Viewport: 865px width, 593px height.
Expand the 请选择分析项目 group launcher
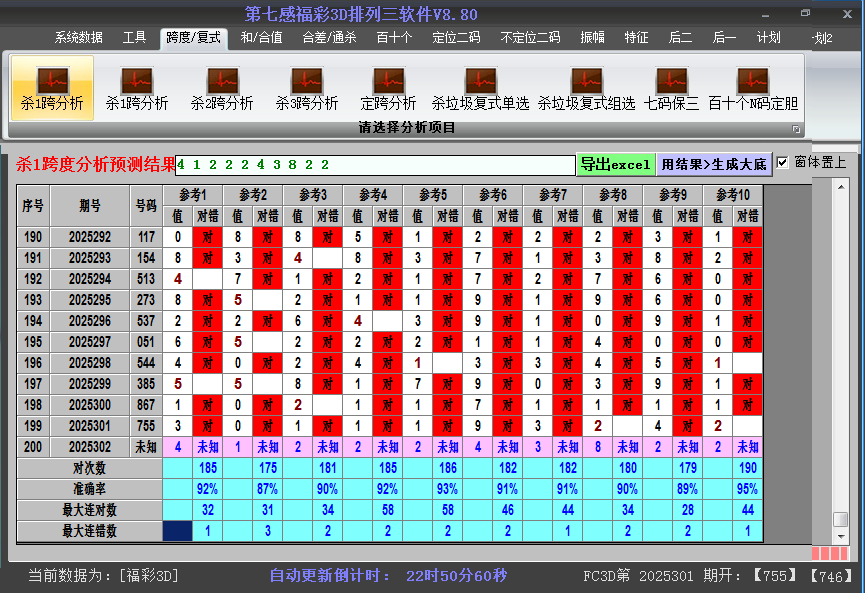point(797,129)
